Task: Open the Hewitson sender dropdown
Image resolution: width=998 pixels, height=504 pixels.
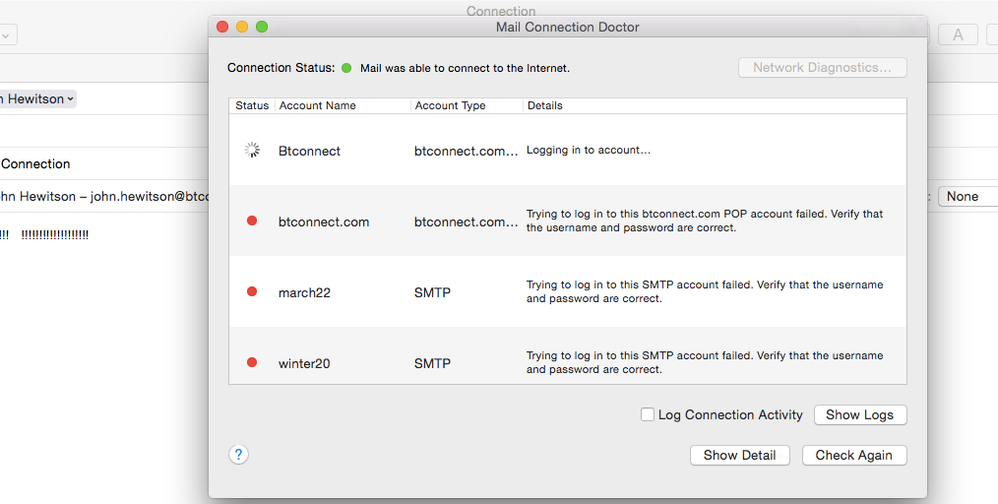Action: (38, 99)
